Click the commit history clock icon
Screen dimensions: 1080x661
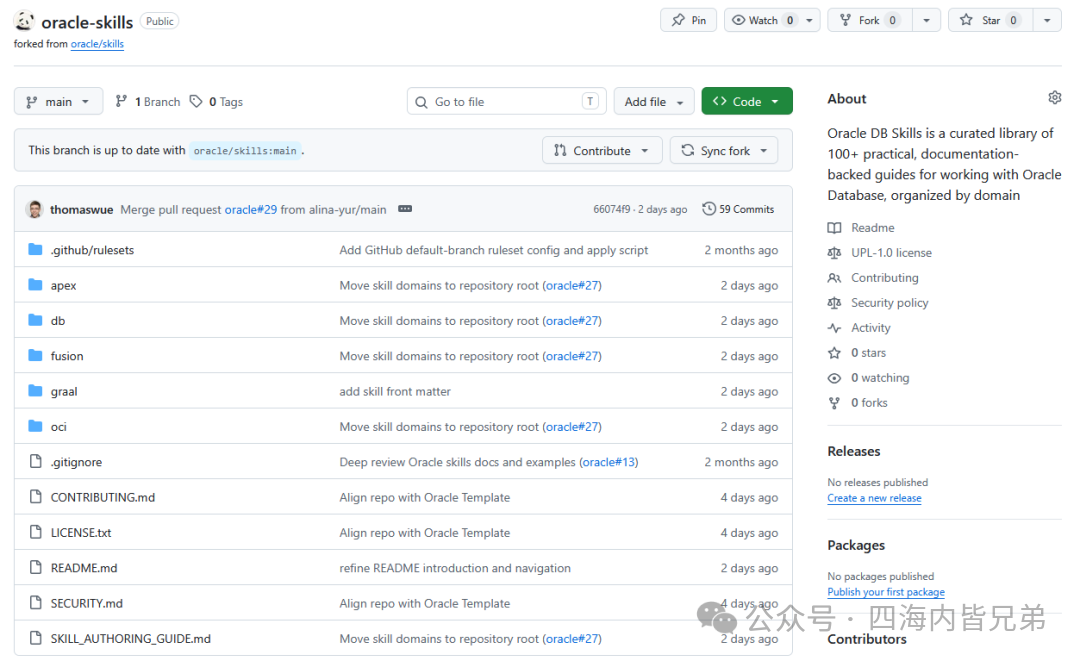tap(709, 209)
